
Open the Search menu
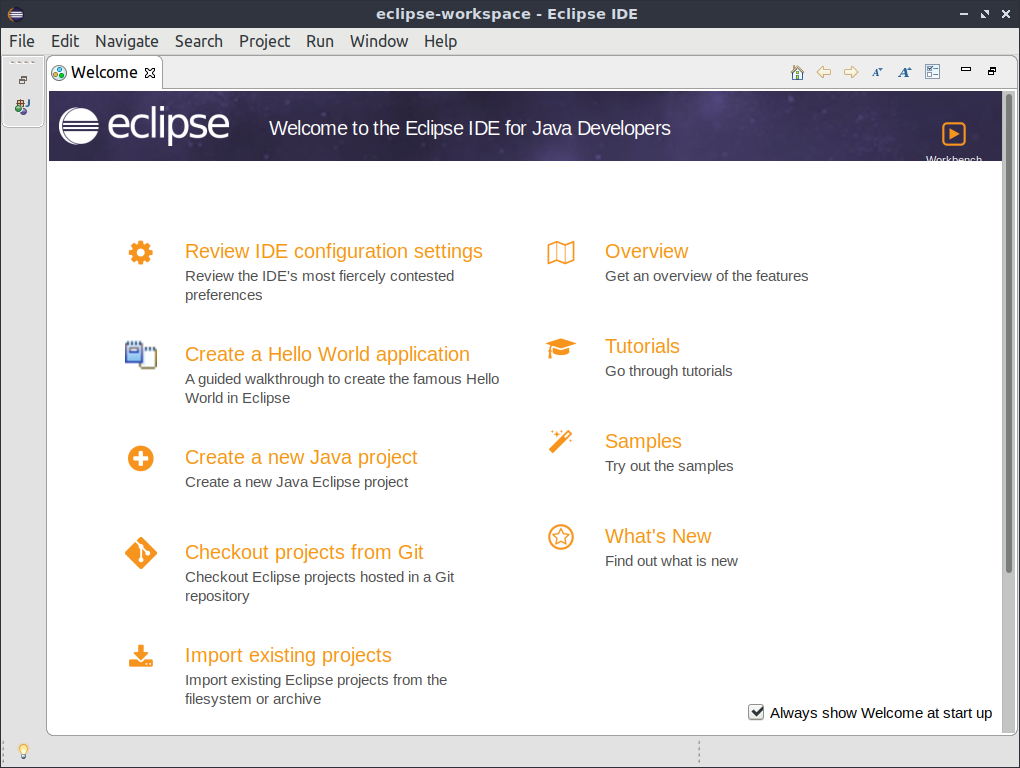pos(198,41)
